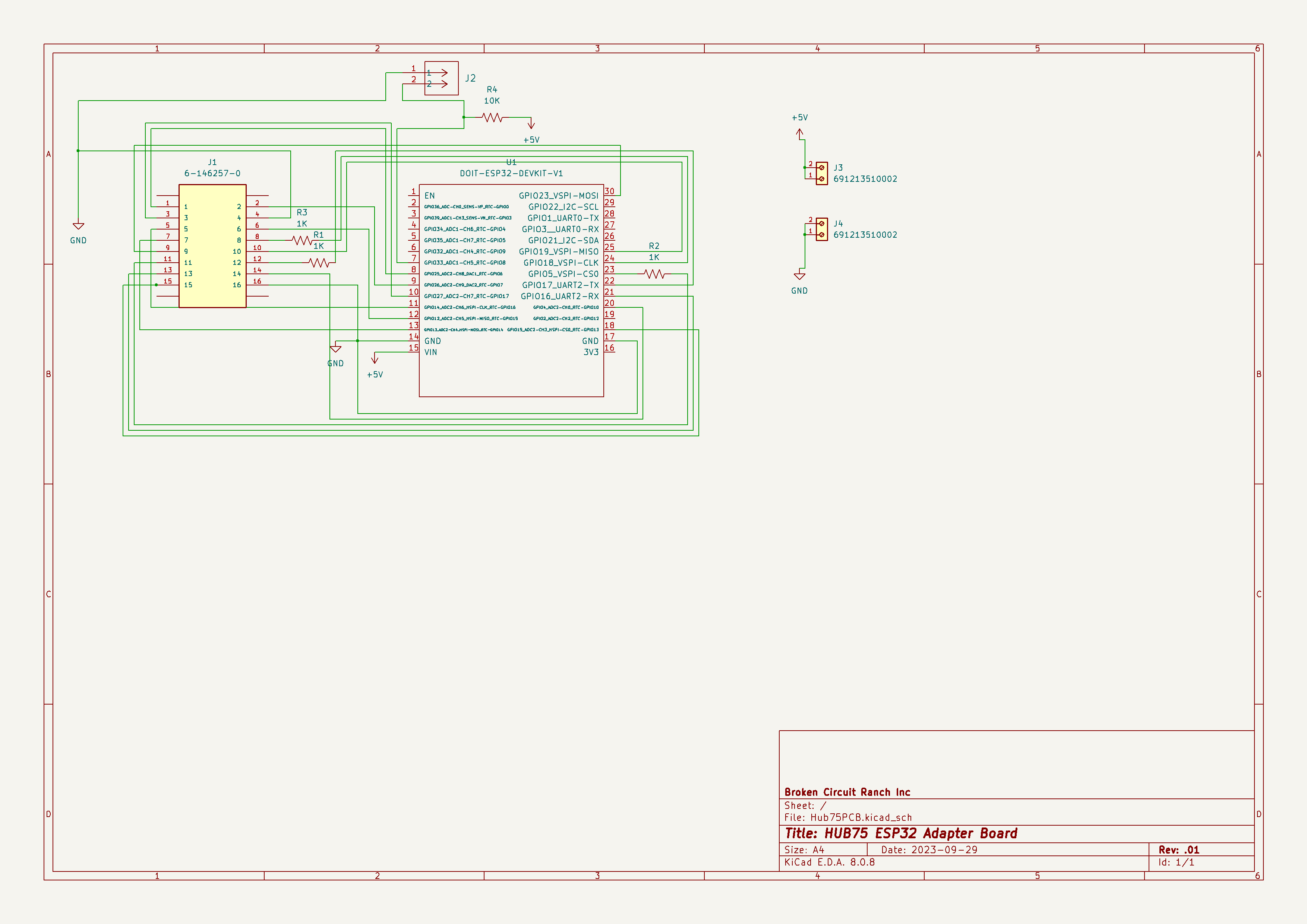Click the R3 1K reference label

302,212
